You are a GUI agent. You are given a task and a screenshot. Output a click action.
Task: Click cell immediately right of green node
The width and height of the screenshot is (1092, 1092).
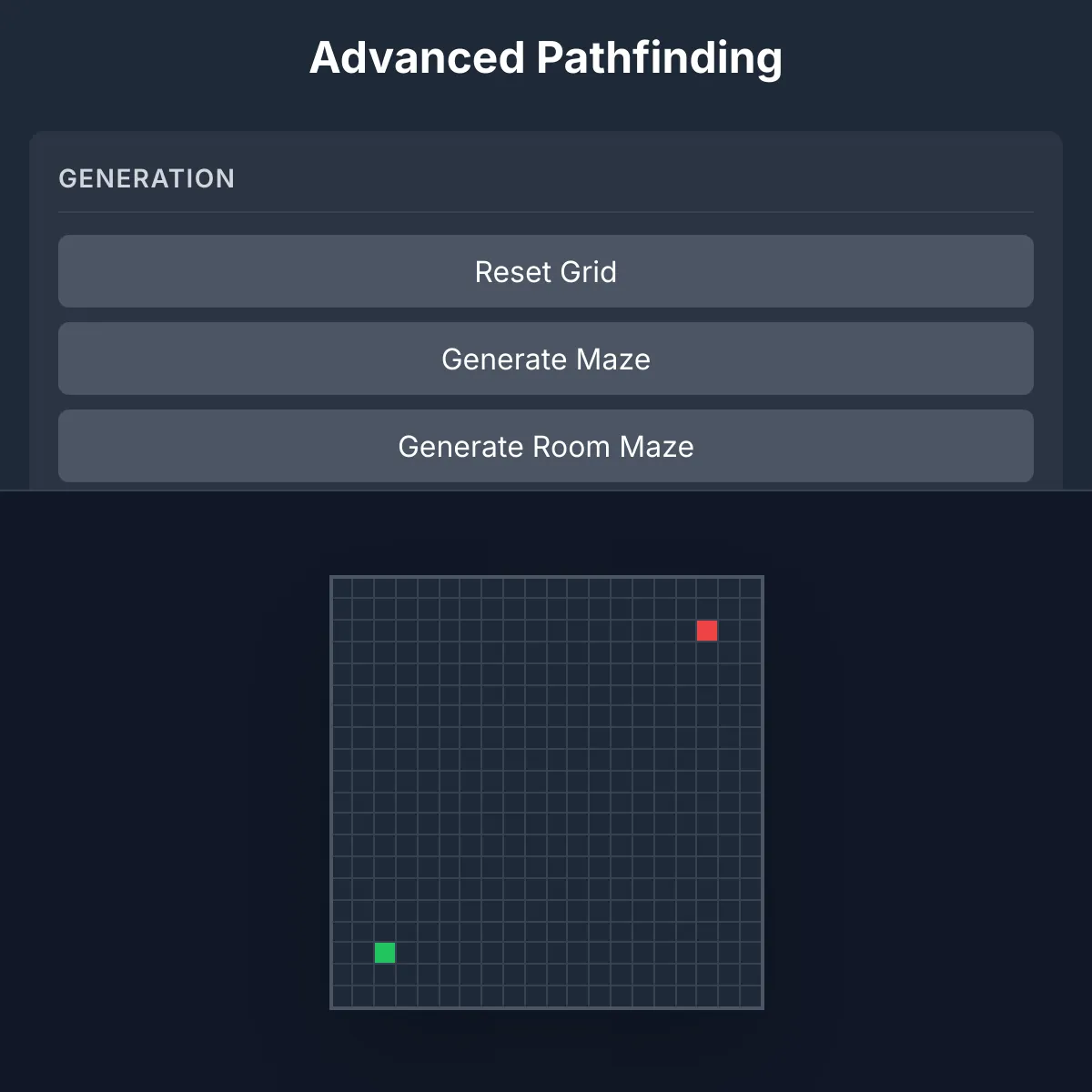407,953
